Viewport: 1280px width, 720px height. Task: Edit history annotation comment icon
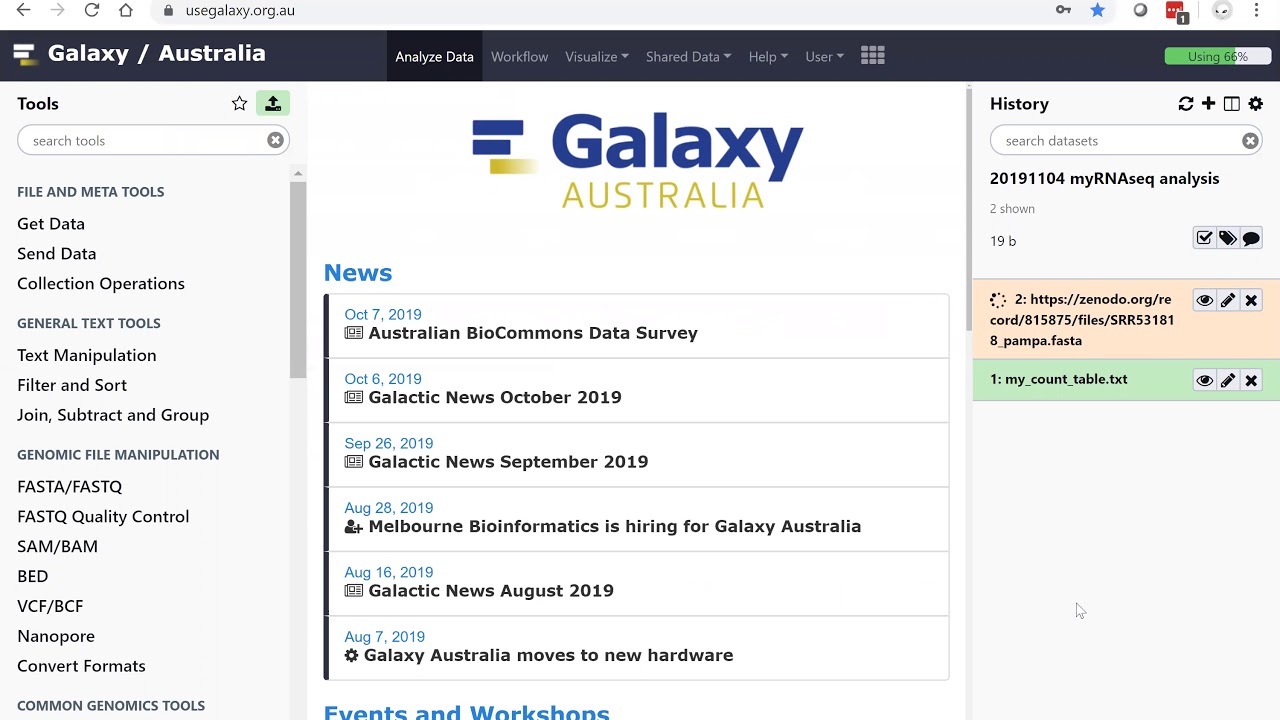(1251, 238)
